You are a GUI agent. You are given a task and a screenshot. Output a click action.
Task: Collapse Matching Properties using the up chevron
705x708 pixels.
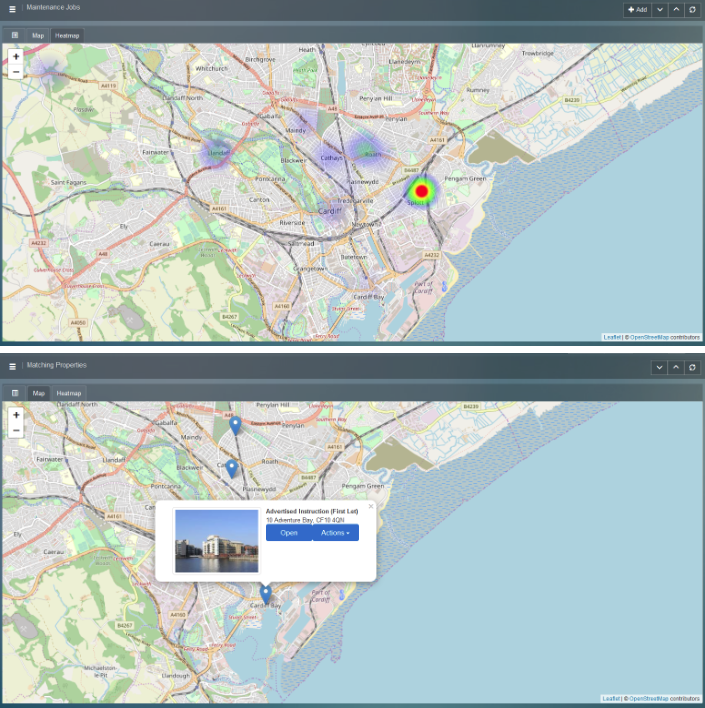click(x=676, y=368)
